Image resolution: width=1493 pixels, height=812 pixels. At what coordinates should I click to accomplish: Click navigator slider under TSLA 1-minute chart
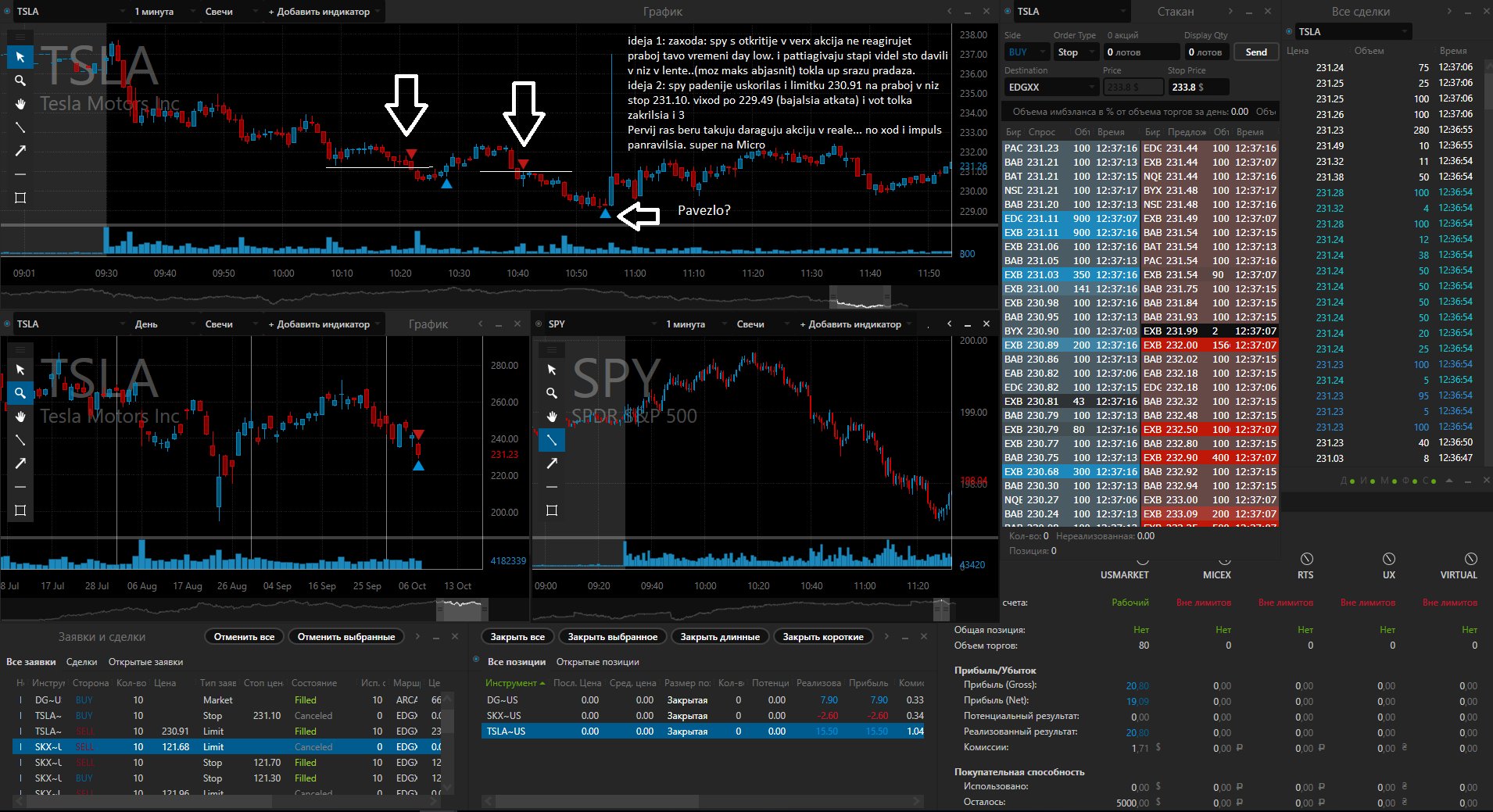click(861, 298)
